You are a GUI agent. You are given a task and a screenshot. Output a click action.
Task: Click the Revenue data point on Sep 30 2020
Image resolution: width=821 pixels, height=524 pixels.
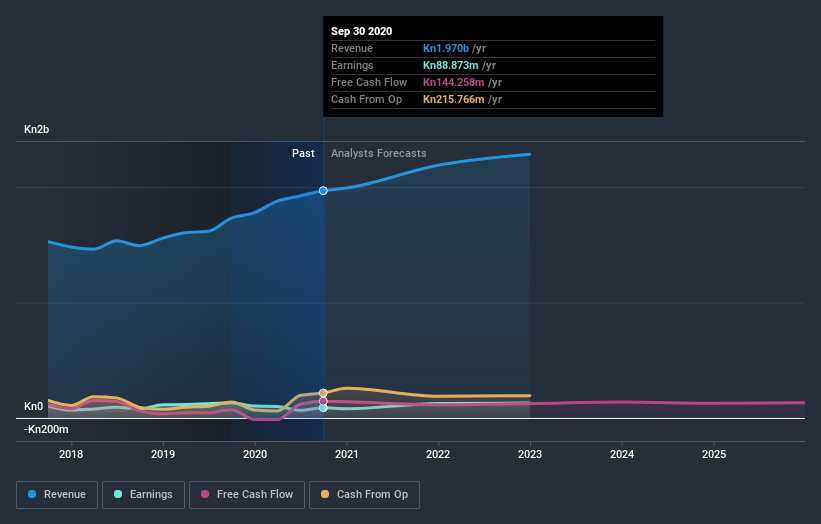[323, 191]
